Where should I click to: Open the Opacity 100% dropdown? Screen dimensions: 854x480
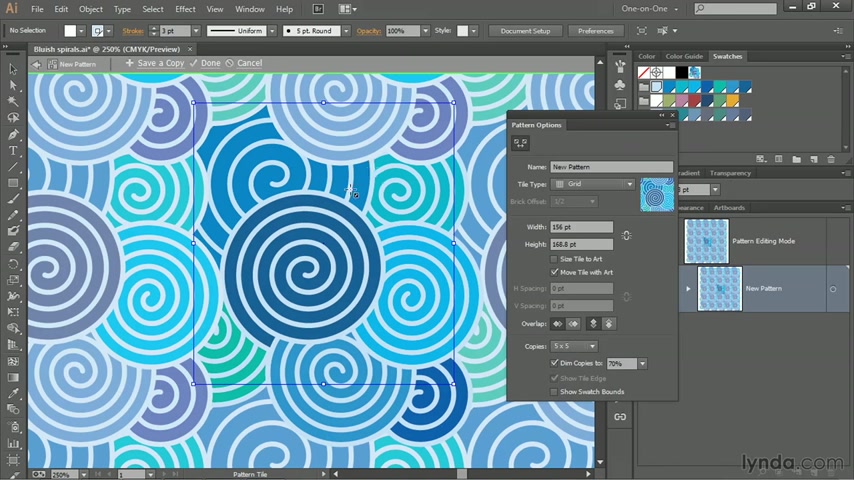click(x=425, y=31)
